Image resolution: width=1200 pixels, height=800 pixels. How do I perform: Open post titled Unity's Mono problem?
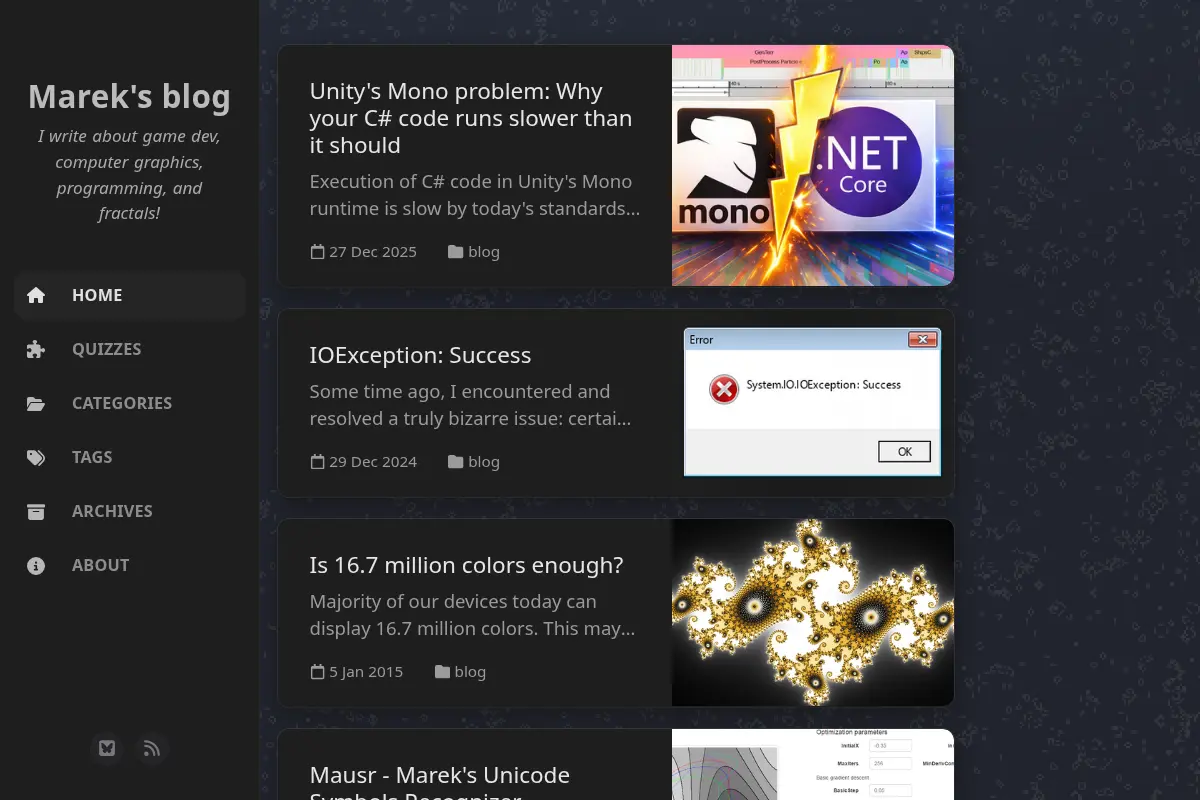click(x=471, y=118)
